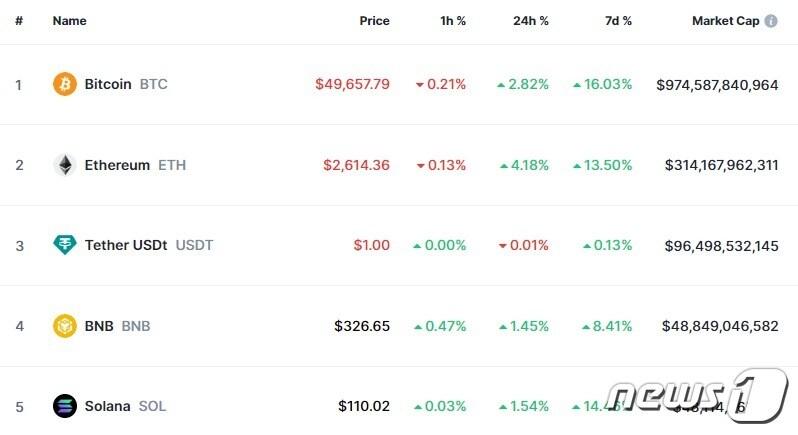Click the Tether USDt logo icon

(x=65, y=245)
